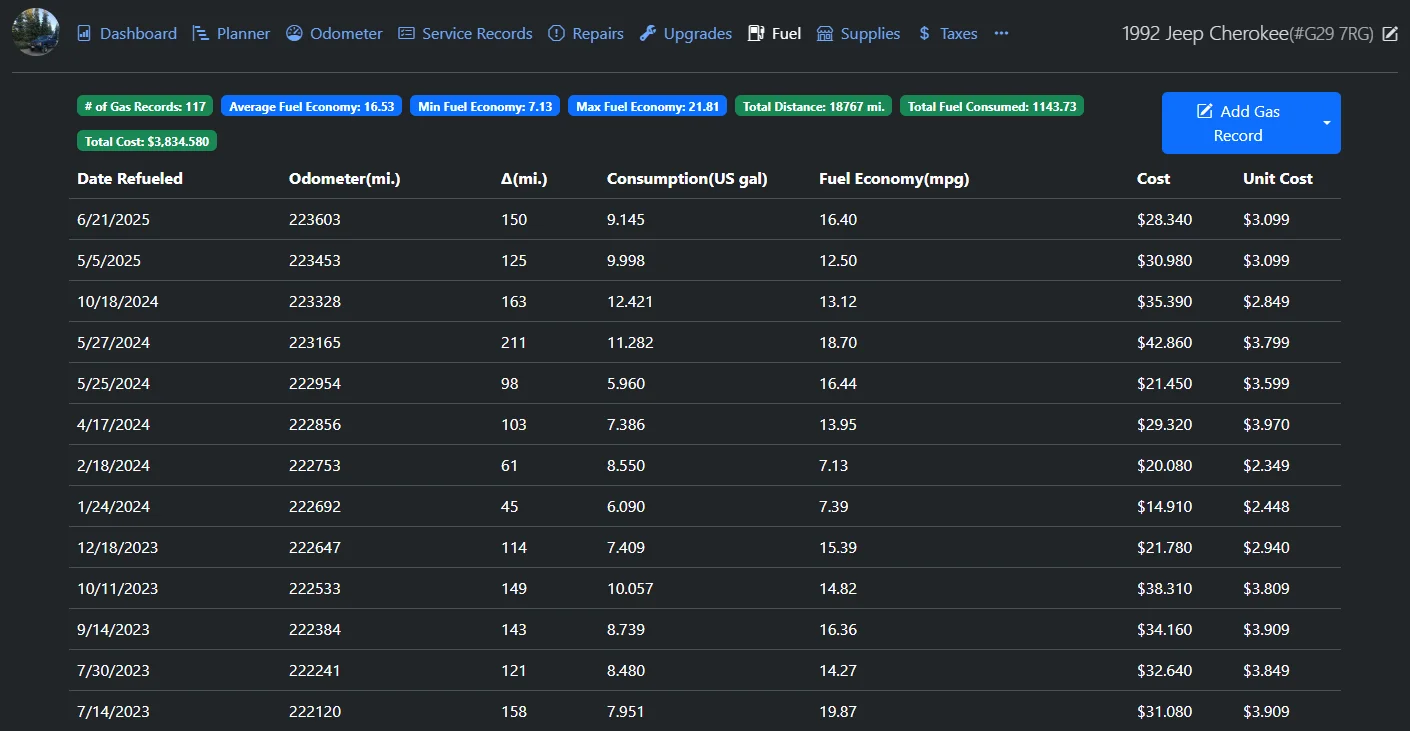Image resolution: width=1410 pixels, height=731 pixels.
Task: Click the Fuel Economy(mpg) column header
Action: pyautogui.click(x=893, y=179)
